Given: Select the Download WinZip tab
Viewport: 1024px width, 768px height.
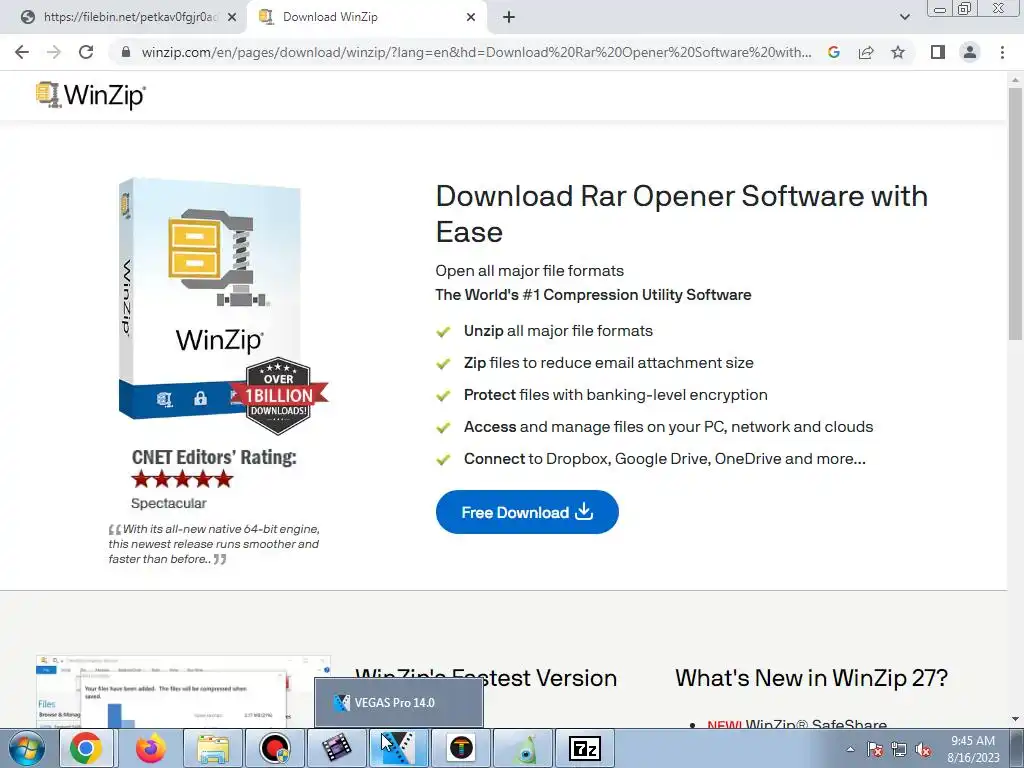Looking at the screenshot, I should click(x=367, y=17).
